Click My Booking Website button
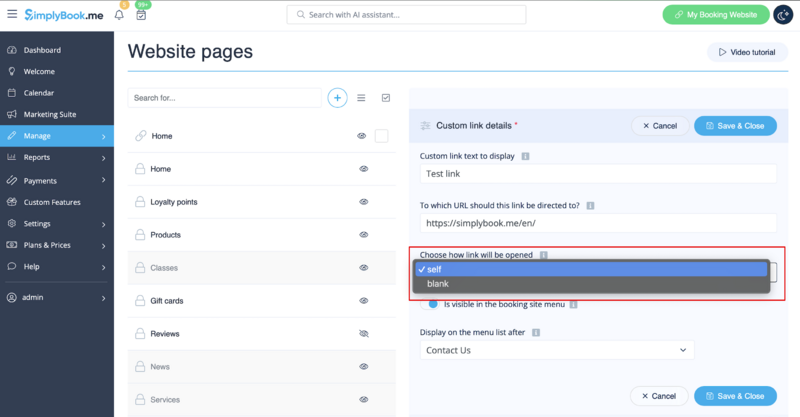Screen dimensions: 800x417 (716, 15)
